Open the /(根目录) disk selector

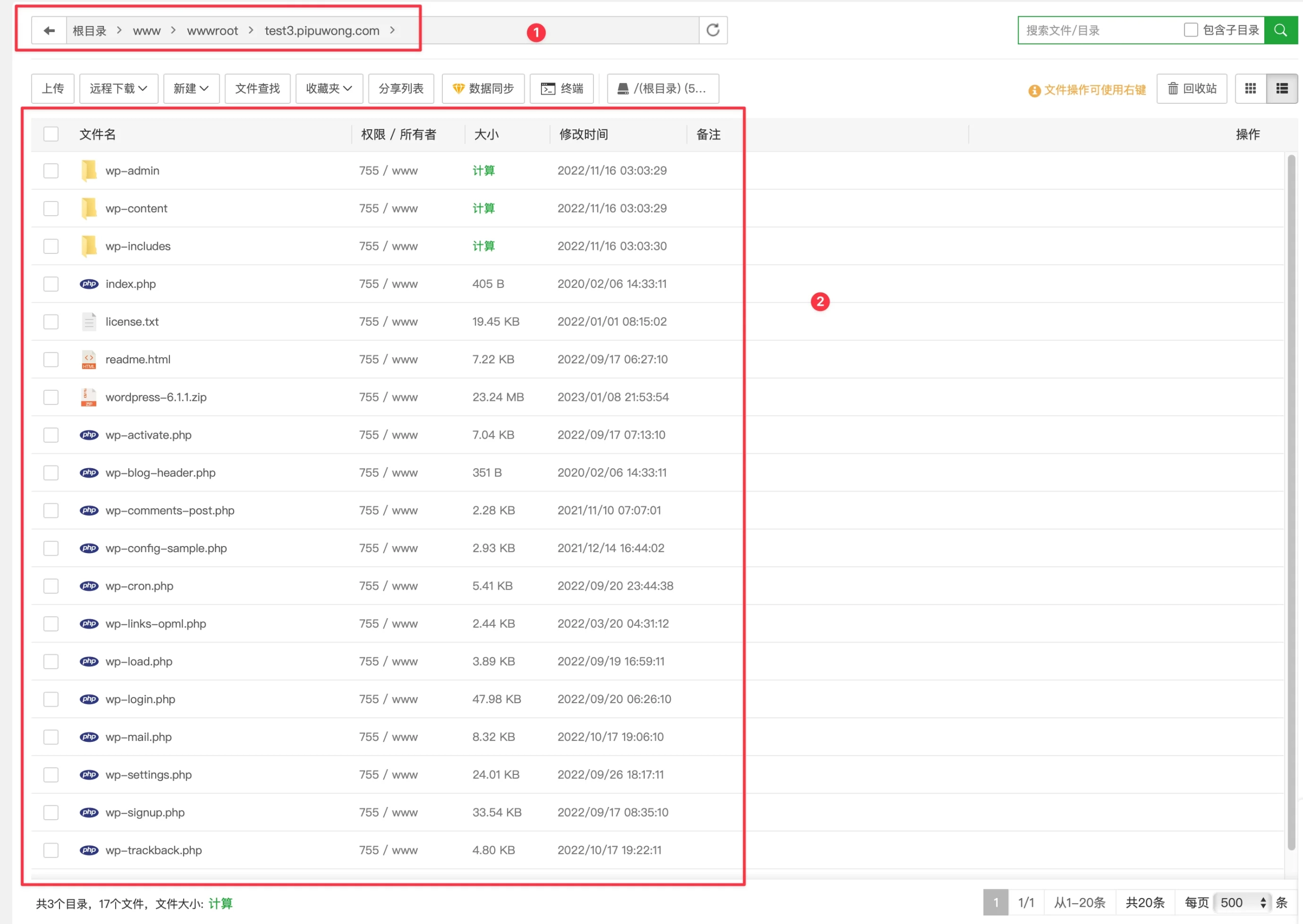pyautogui.click(x=663, y=88)
